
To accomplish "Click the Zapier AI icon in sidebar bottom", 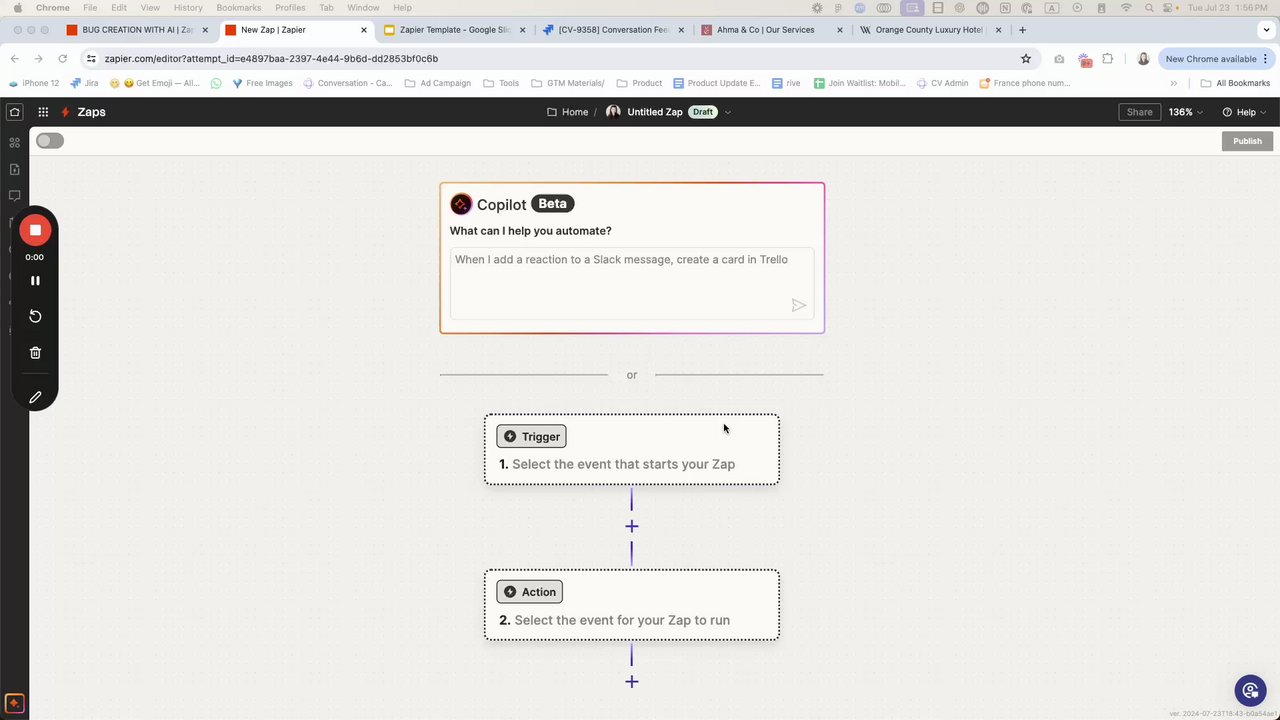I will tap(14, 703).
